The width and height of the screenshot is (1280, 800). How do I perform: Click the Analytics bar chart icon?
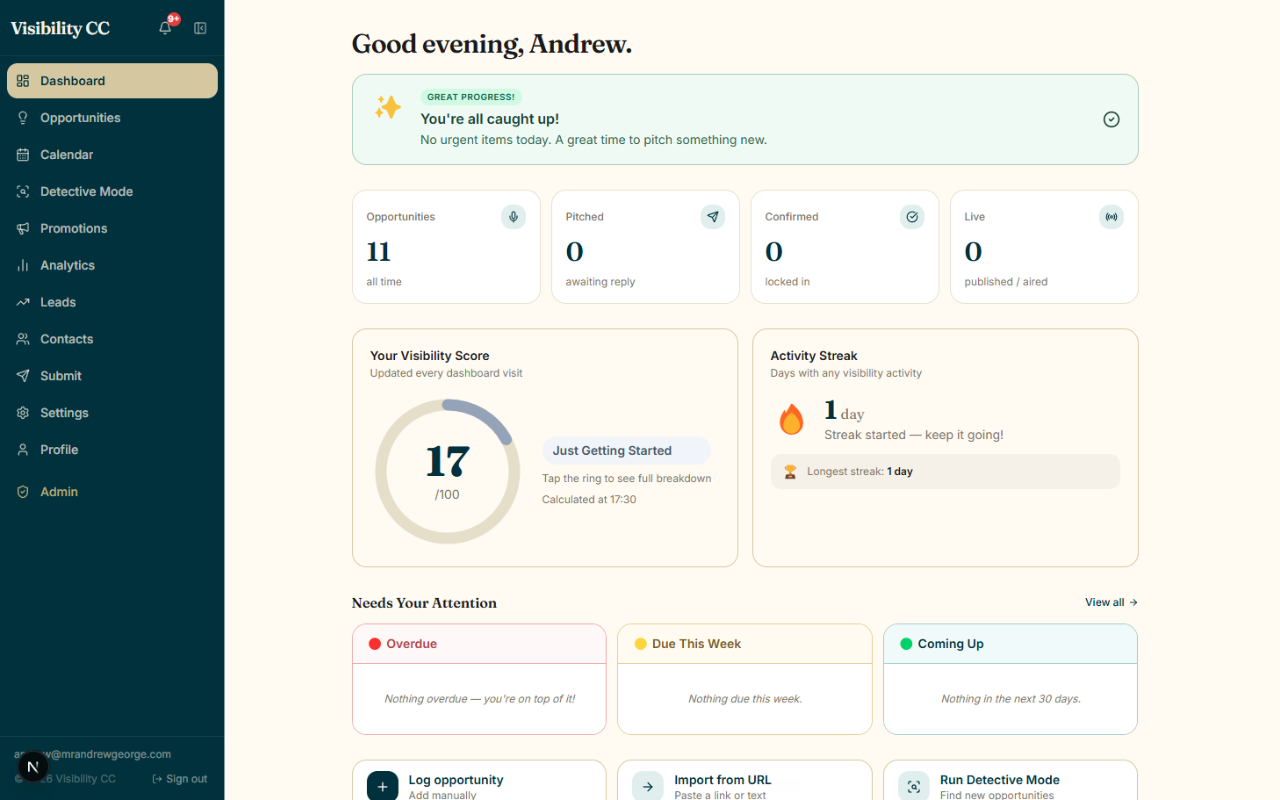[x=23, y=266]
